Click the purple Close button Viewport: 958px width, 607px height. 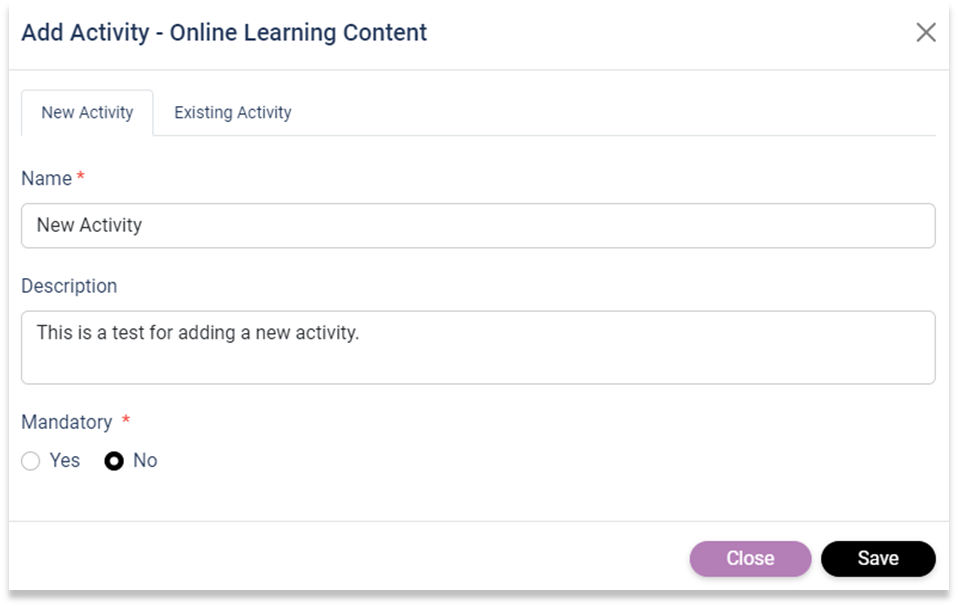(750, 558)
